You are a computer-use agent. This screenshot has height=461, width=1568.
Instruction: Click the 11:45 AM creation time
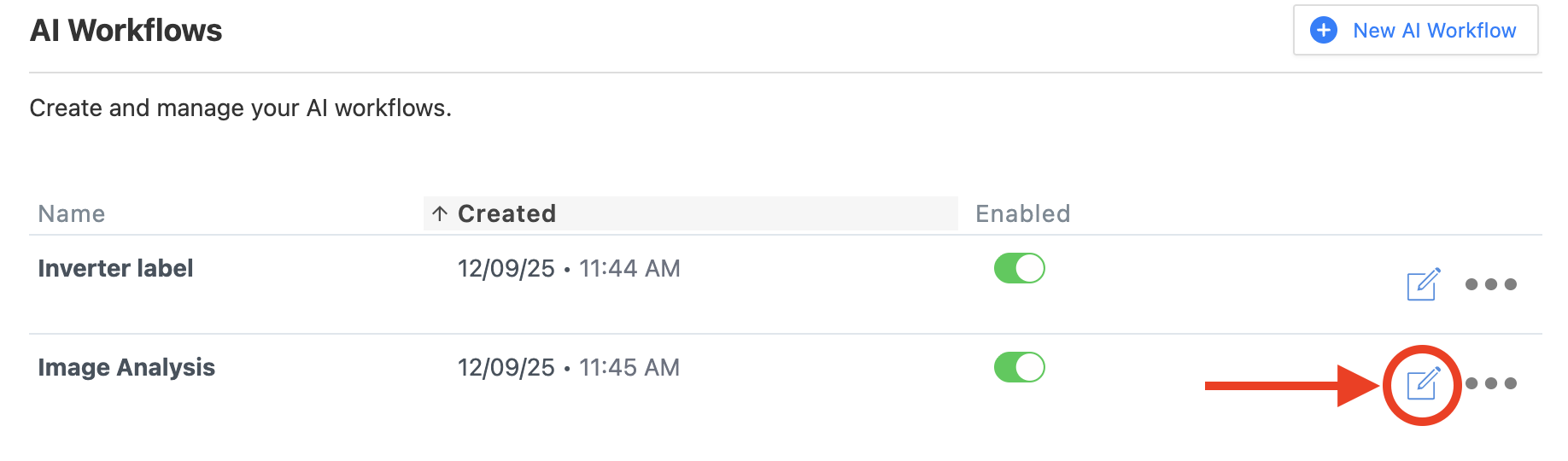629,367
